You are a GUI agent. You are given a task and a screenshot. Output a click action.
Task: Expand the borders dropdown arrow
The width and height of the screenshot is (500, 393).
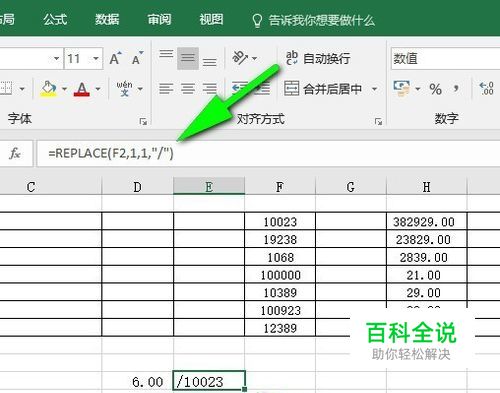click(x=22, y=89)
